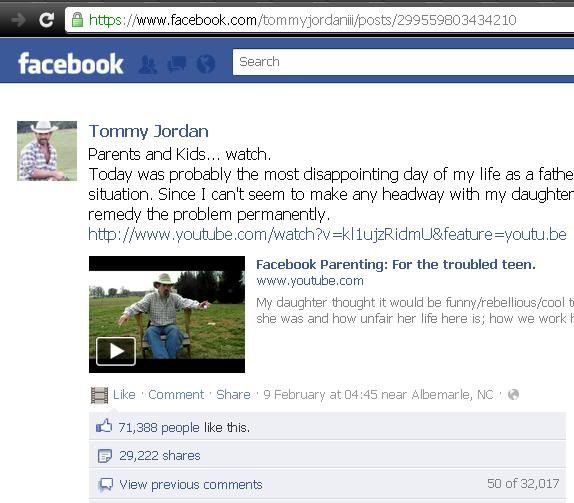Open the messages icon in header

[x=176, y=65]
